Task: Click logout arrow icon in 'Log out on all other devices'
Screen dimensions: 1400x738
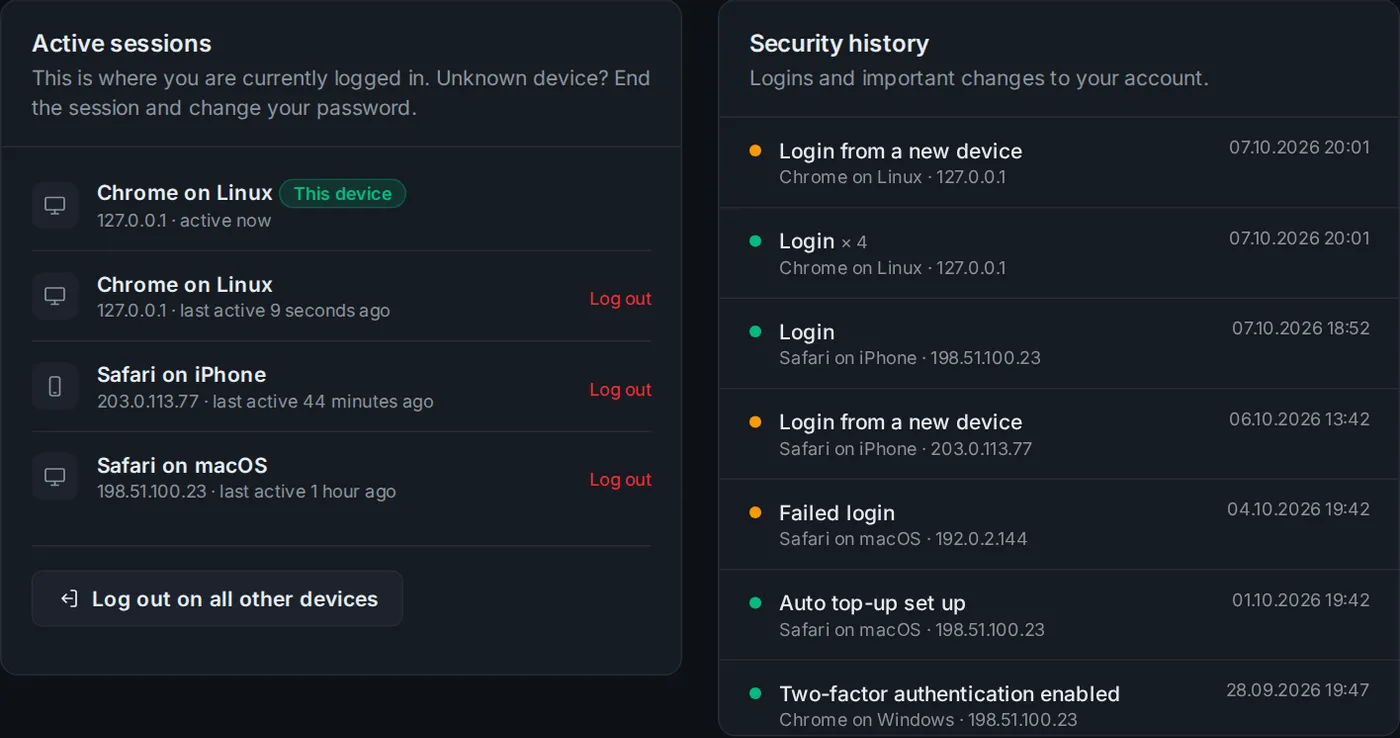Action: (69, 599)
